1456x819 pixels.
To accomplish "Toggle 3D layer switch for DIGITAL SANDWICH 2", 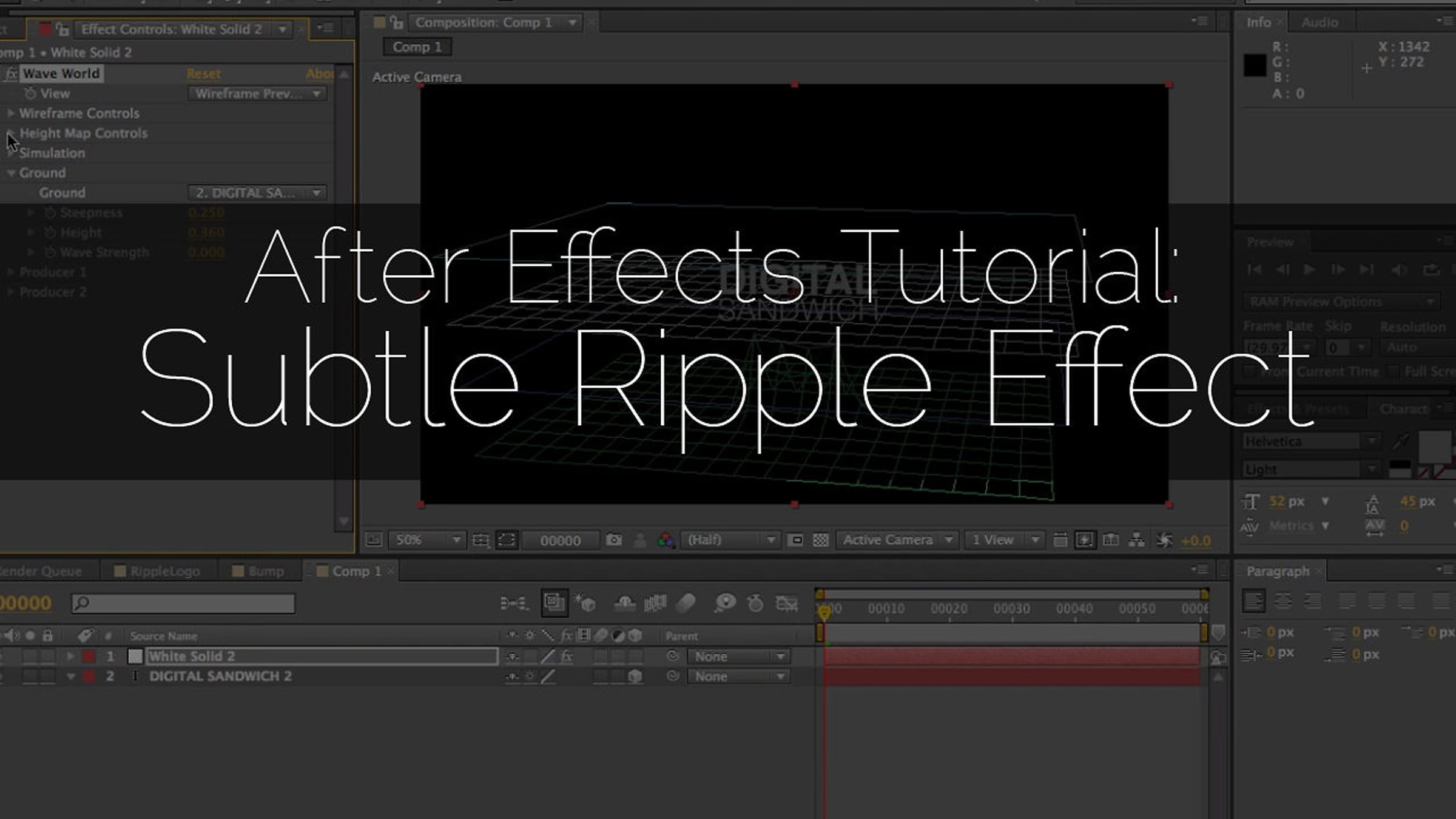I will pyautogui.click(x=635, y=676).
